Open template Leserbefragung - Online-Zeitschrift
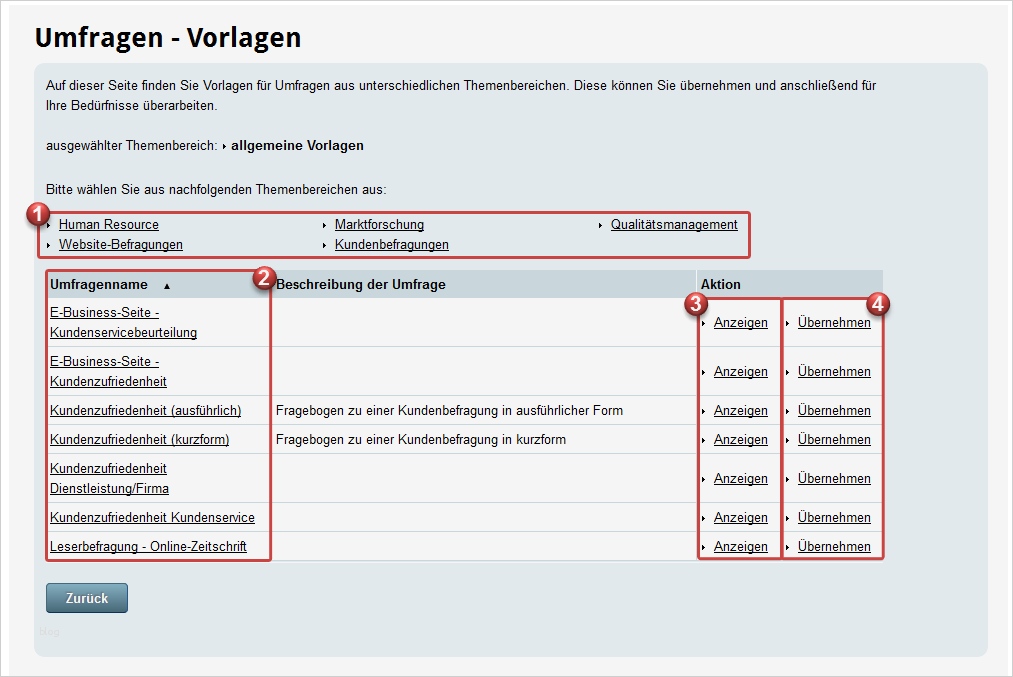The image size is (1013, 677). (150, 546)
